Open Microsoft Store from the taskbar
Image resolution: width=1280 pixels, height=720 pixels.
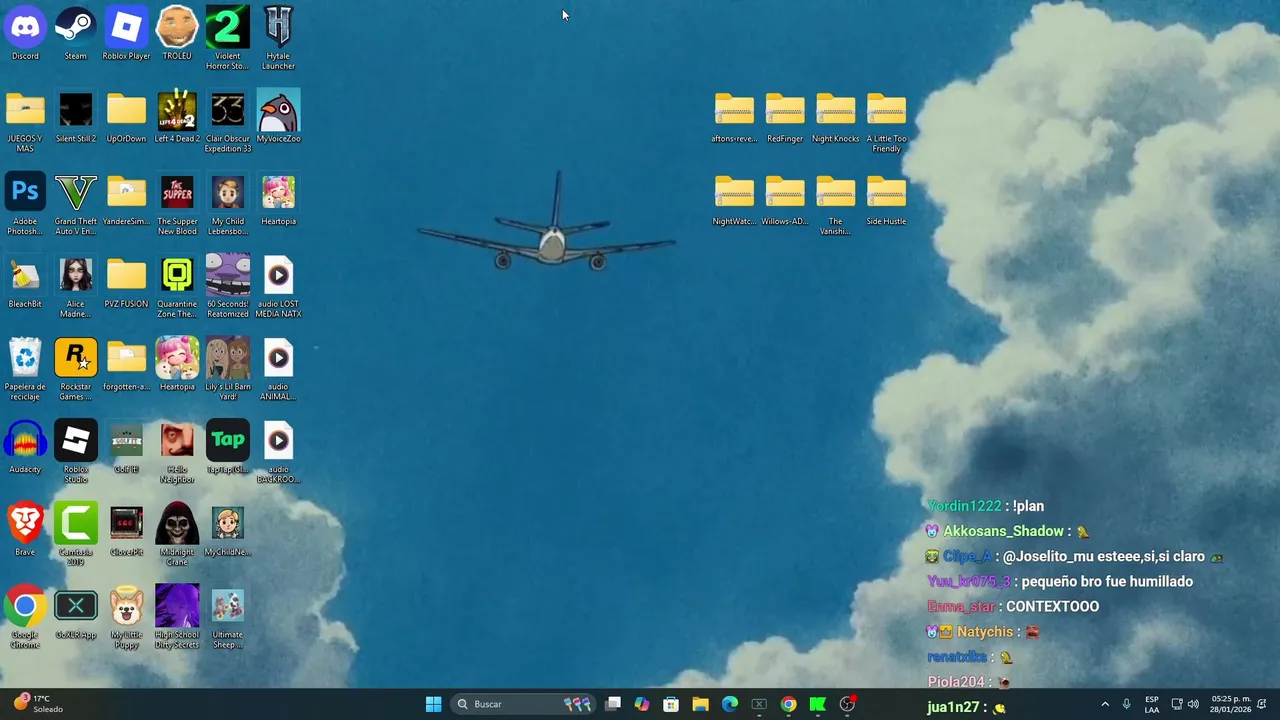(x=671, y=704)
